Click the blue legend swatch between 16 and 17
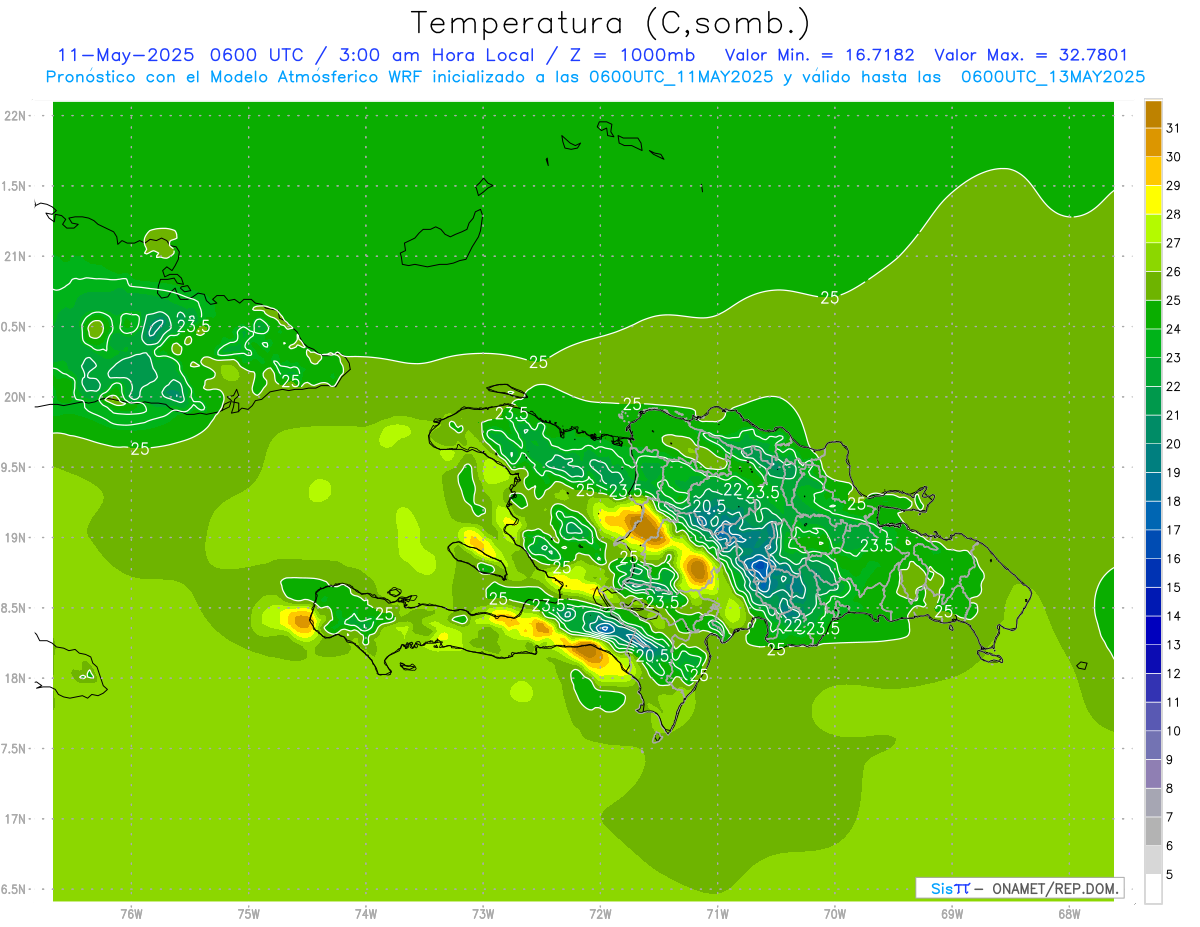Viewport: 1200px width, 927px height. coord(1153,544)
